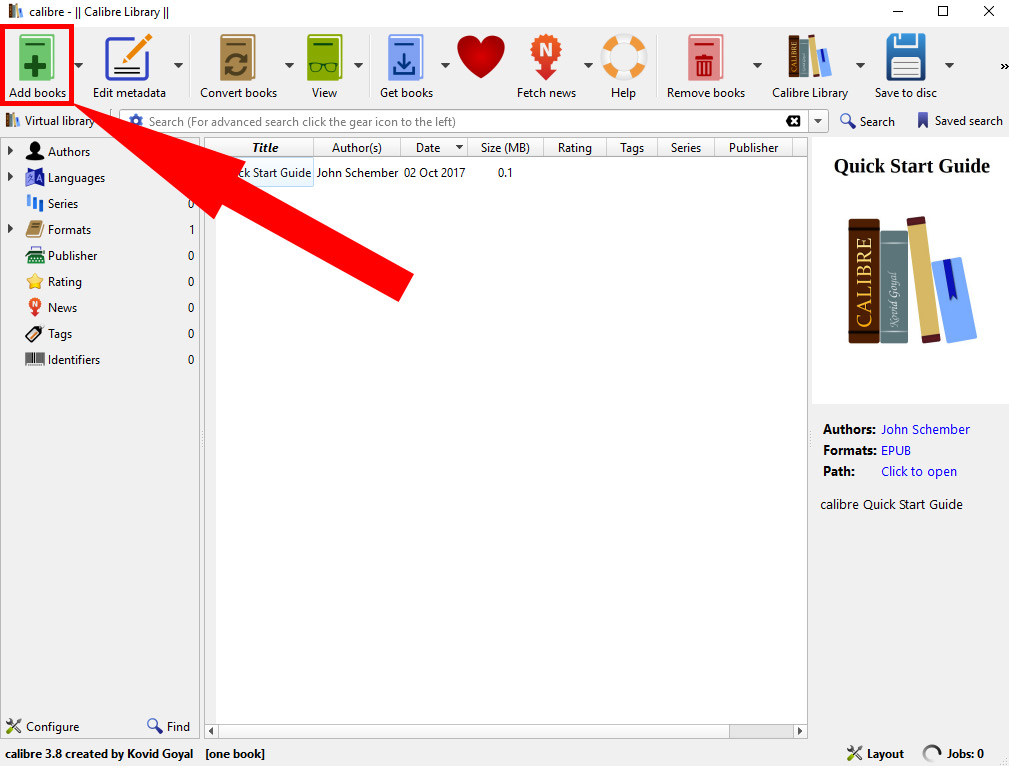Click the Configure button in tag browser
This screenshot has width=1009, height=766.
pyautogui.click(x=42, y=727)
